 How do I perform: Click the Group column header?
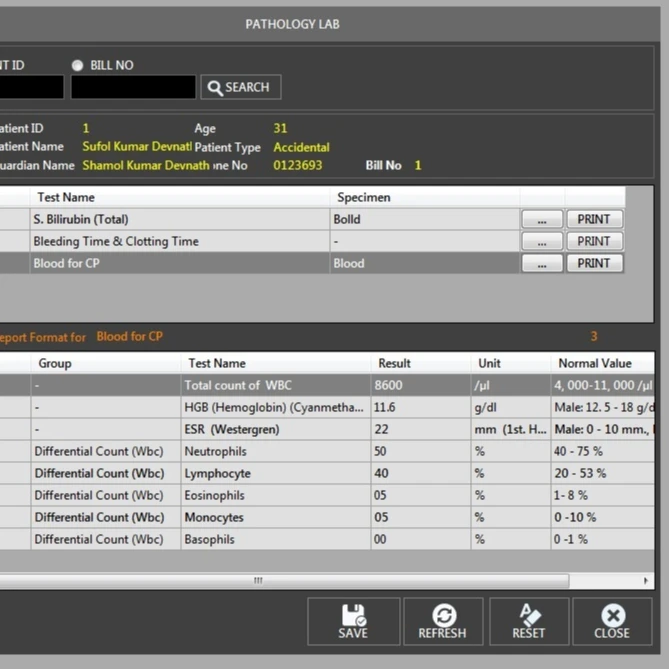105,363
